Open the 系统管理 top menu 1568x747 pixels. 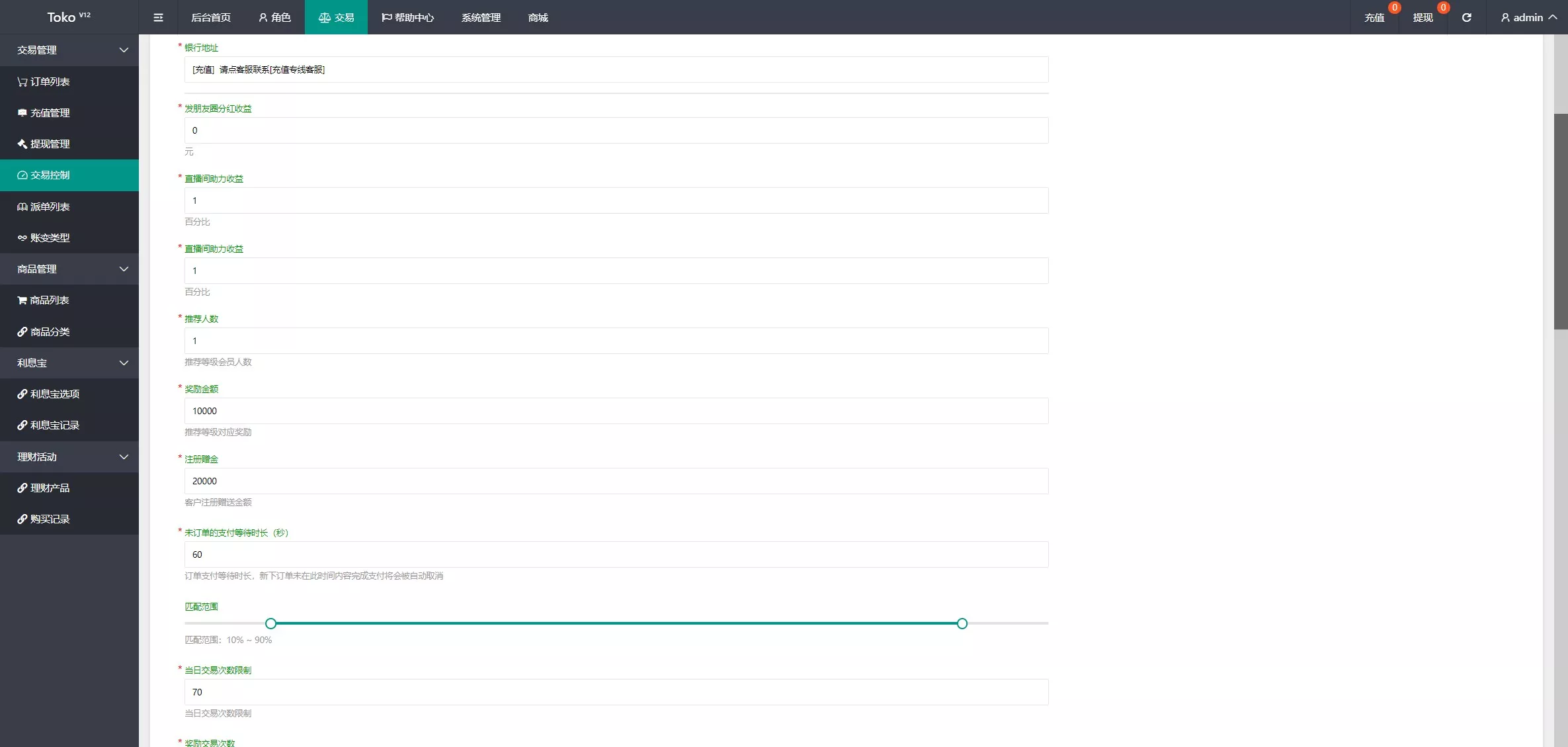481,17
